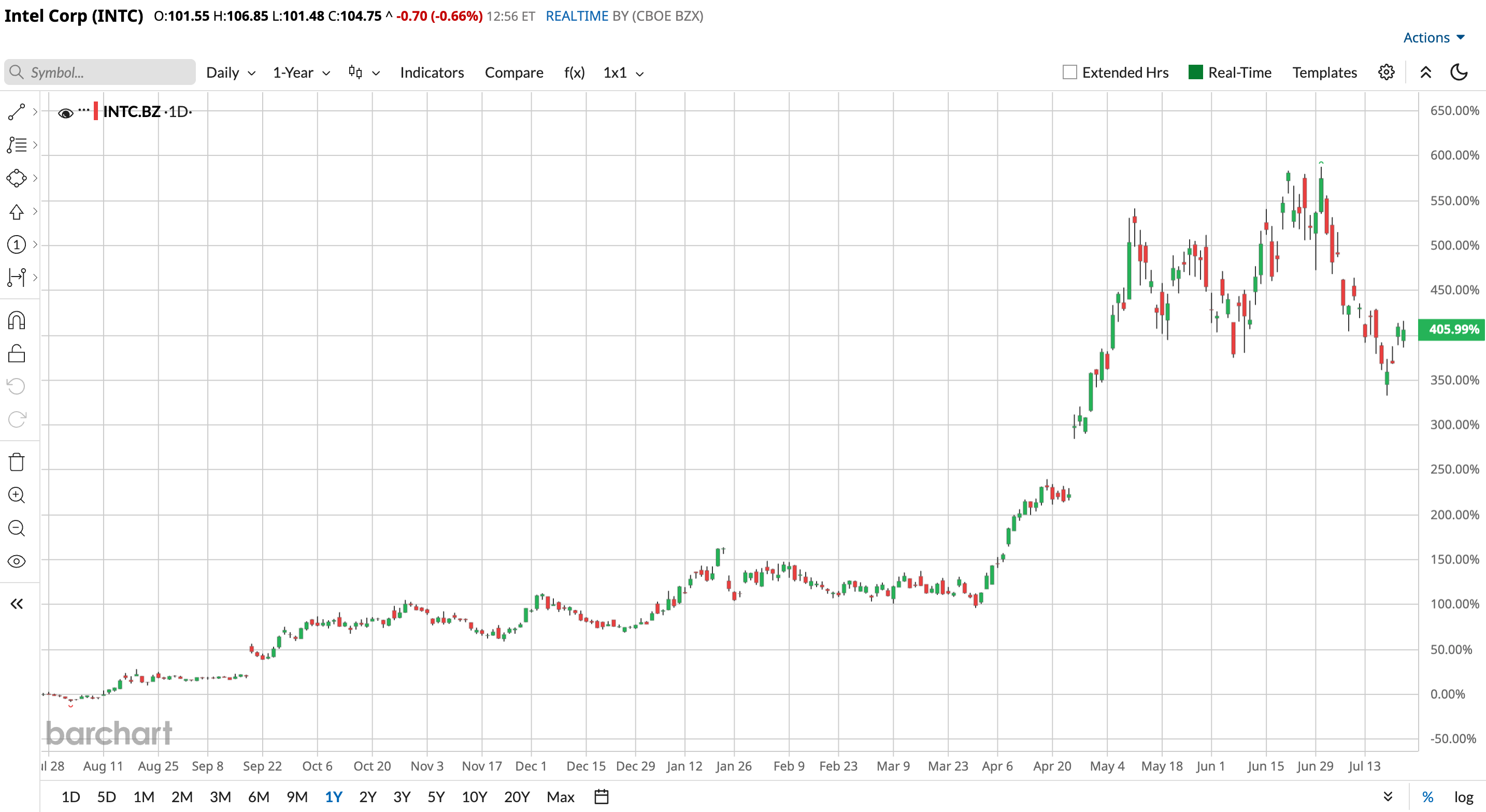Select the numbered annotation tool
This screenshot has width=1486, height=812.
click(x=17, y=244)
